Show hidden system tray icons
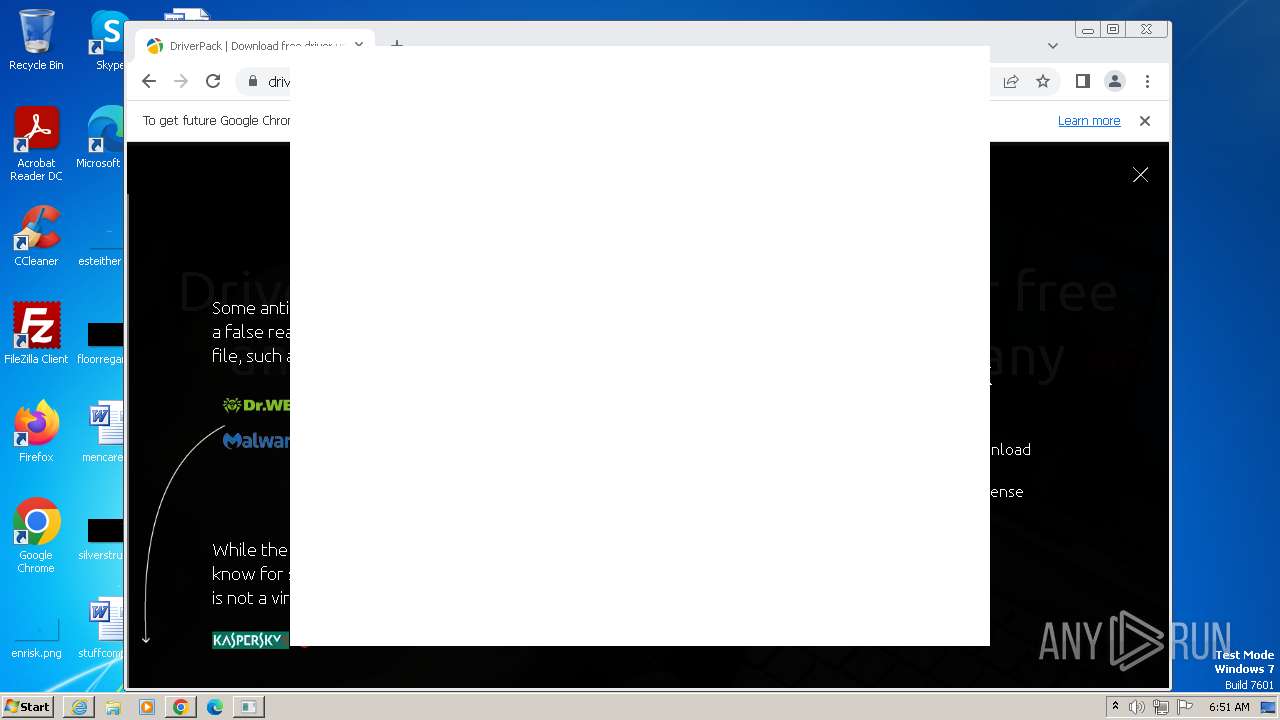 (x=1115, y=707)
